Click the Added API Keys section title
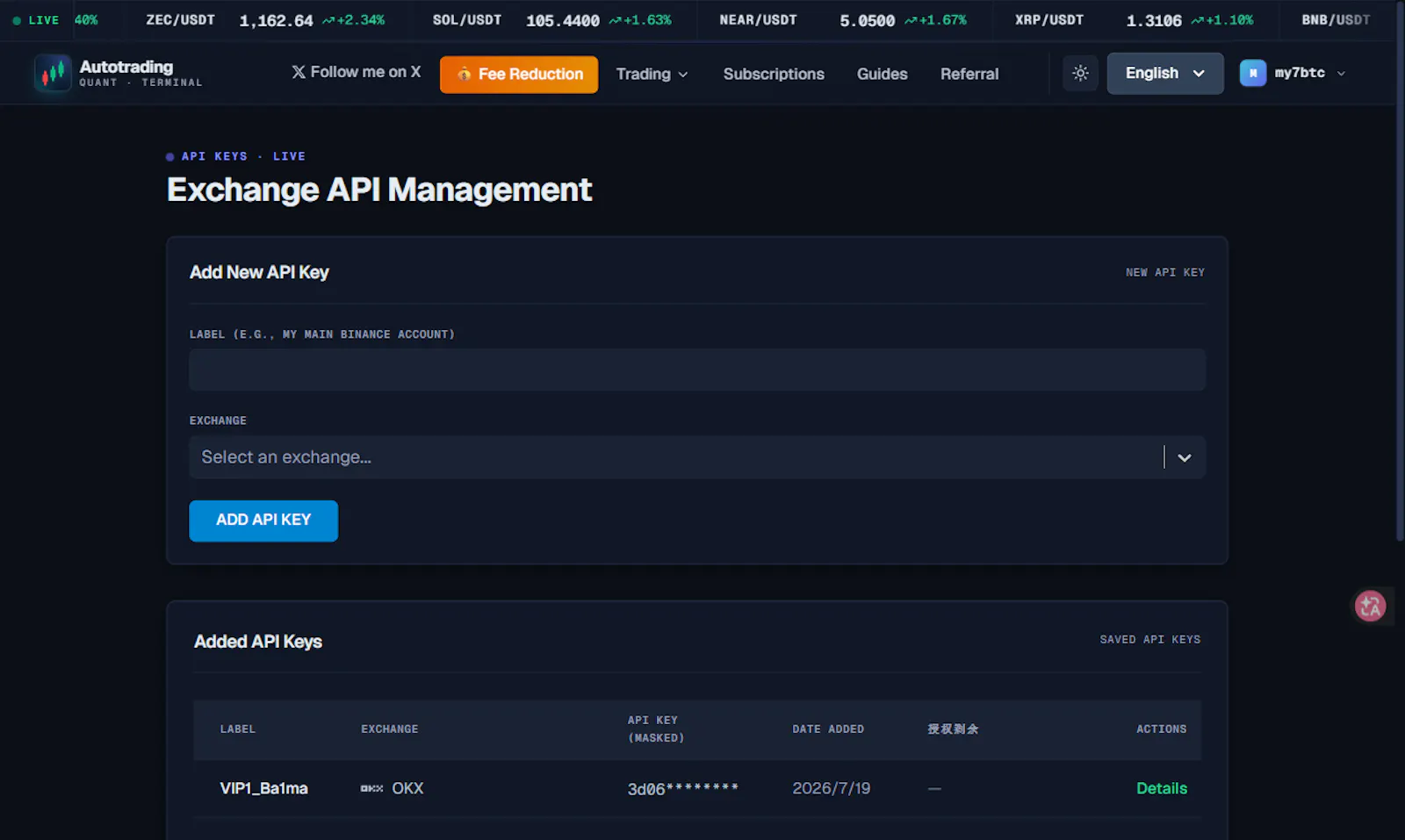The width and height of the screenshot is (1405, 840). 258,642
